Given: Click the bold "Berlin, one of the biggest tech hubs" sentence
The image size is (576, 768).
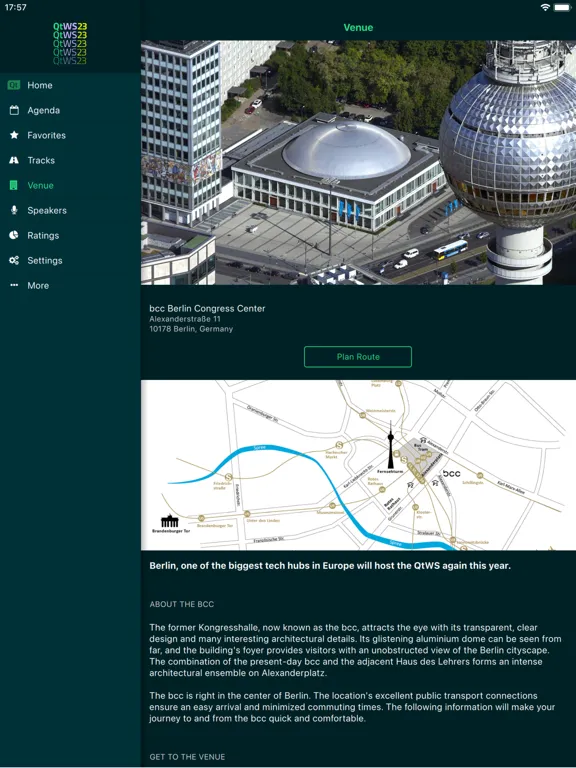Looking at the screenshot, I should coord(330,565).
